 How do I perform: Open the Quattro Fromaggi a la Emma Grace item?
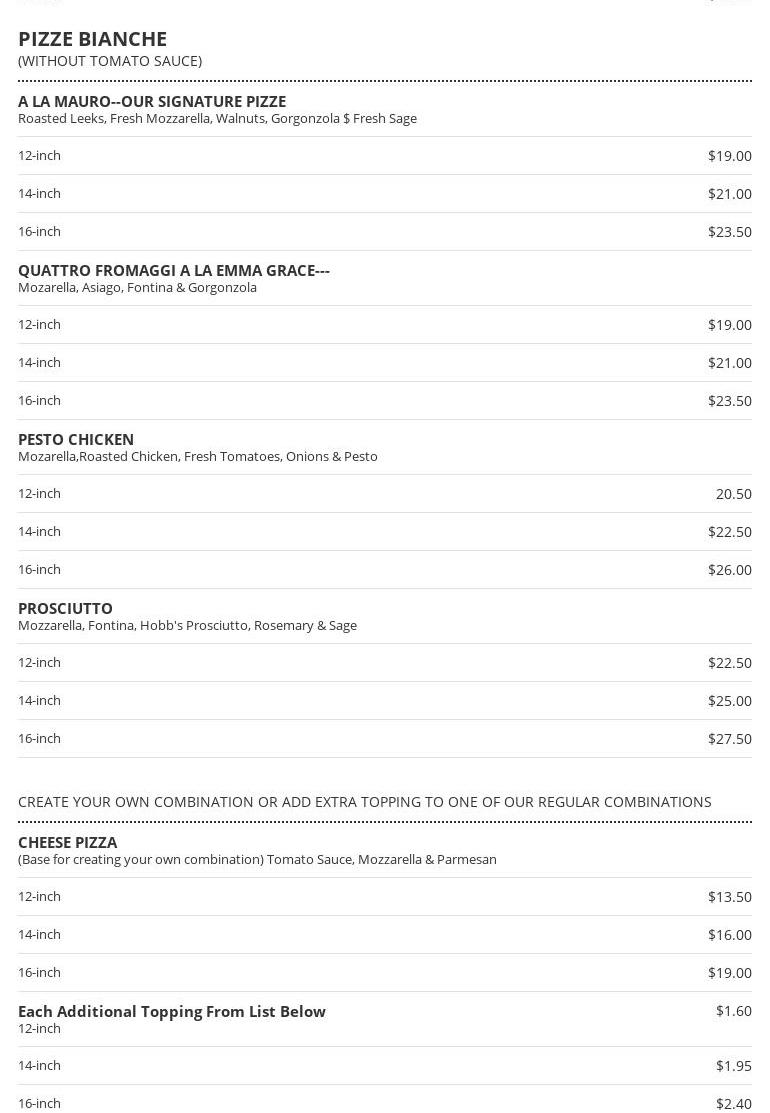pyautogui.click(x=174, y=270)
